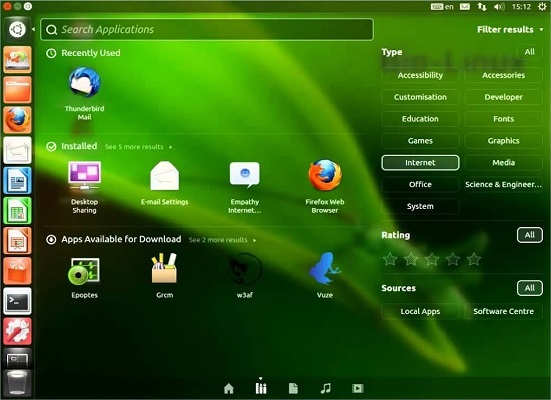Screen dimensions: 551x400
Task: Toggle the Graphics type filter
Action: (x=504, y=141)
